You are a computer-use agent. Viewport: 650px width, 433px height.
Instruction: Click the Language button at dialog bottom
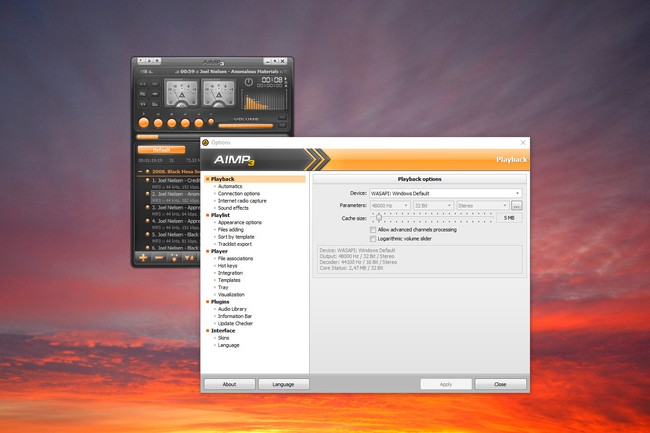(283, 384)
